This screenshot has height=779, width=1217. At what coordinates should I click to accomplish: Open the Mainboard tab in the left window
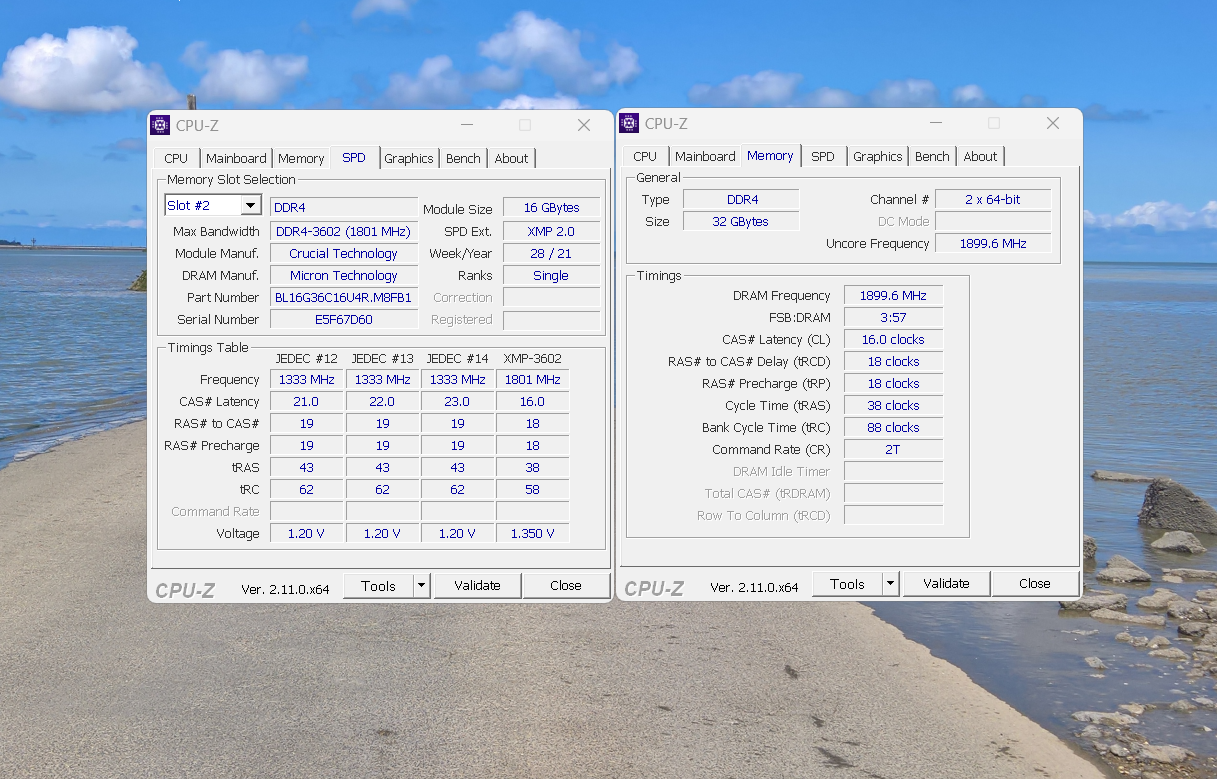tap(236, 157)
